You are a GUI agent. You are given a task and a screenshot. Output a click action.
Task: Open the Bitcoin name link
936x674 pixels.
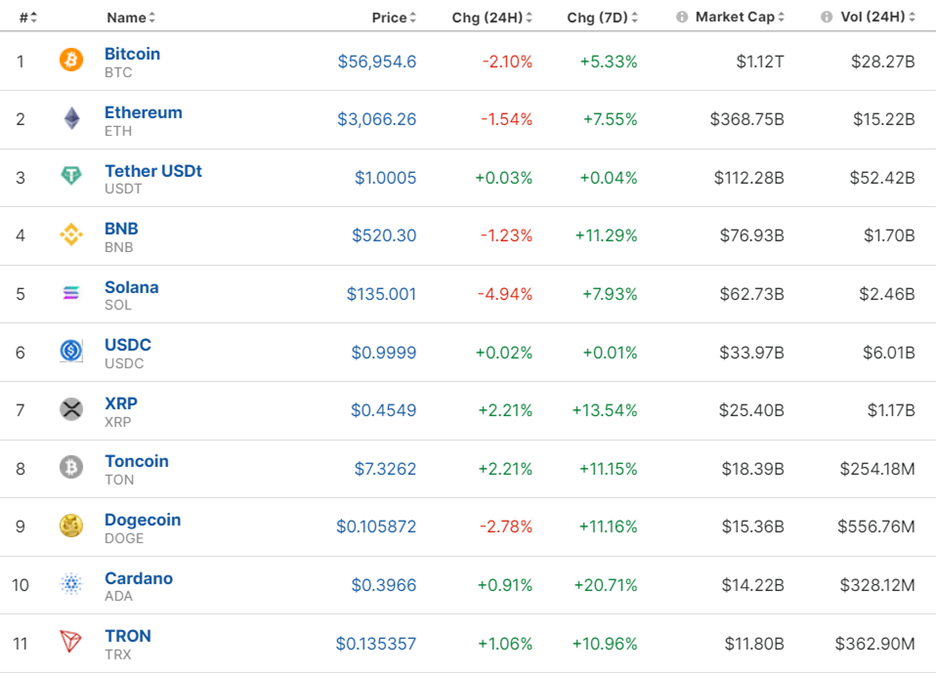click(x=133, y=54)
